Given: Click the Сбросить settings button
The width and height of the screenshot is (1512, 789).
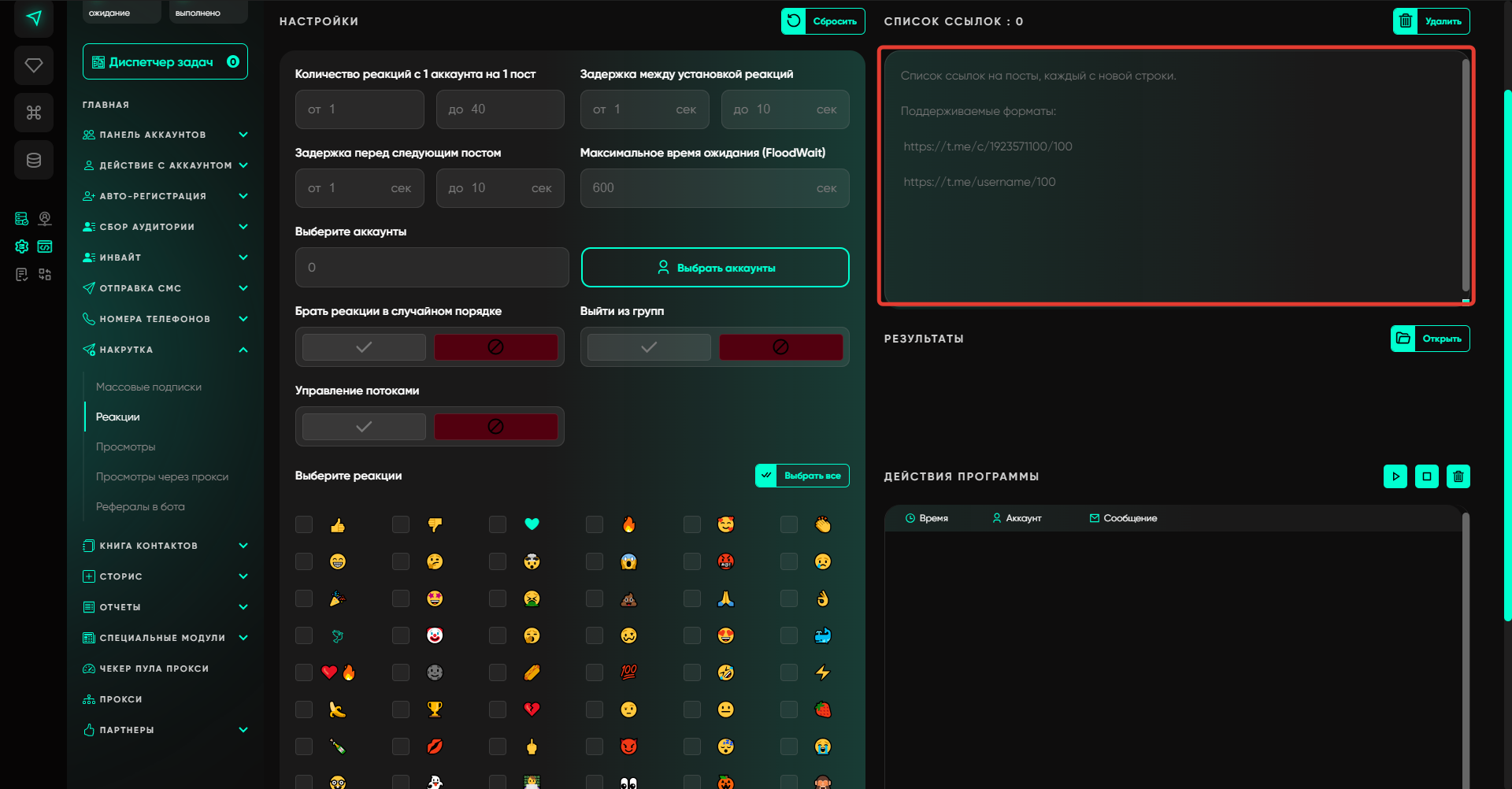Looking at the screenshot, I should [823, 21].
